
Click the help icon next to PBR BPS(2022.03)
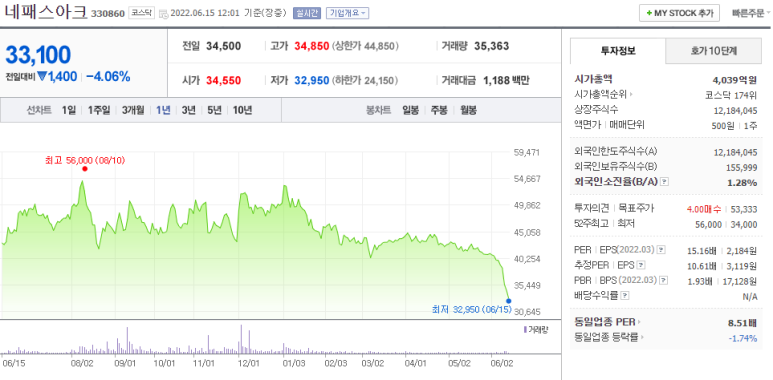(x=664, y=280)
